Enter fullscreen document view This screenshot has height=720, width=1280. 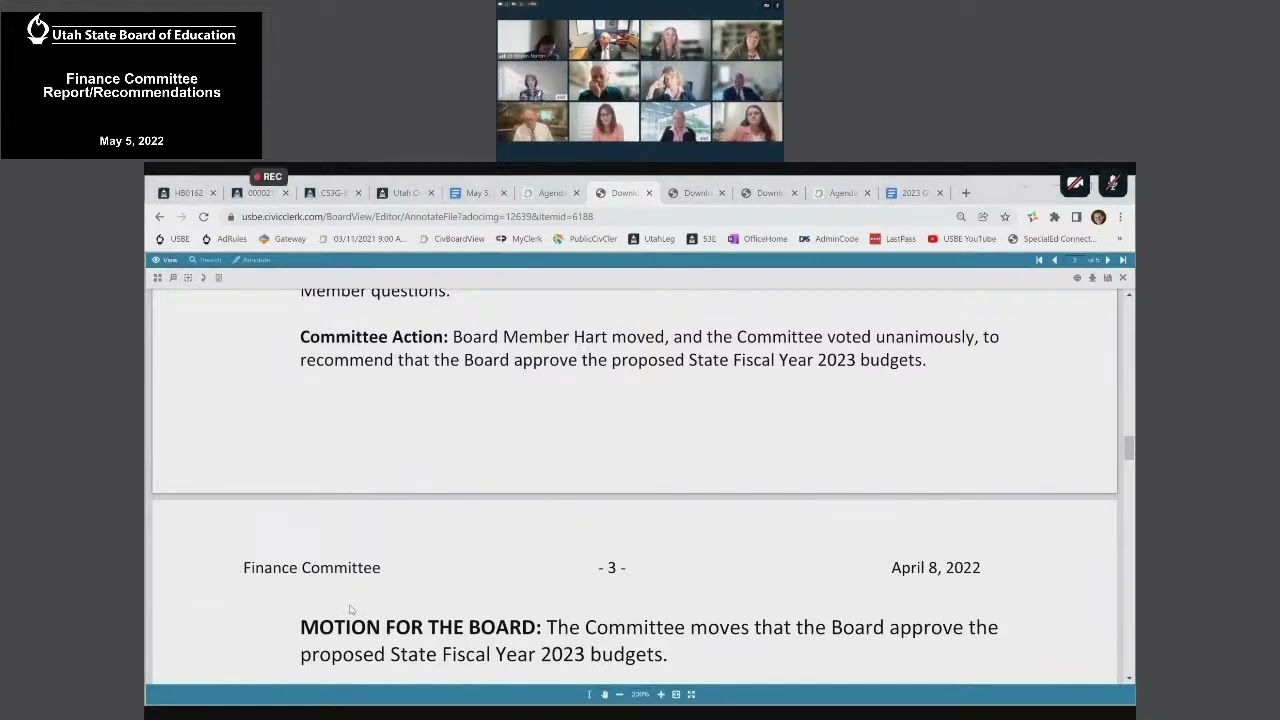pos(691,694)
